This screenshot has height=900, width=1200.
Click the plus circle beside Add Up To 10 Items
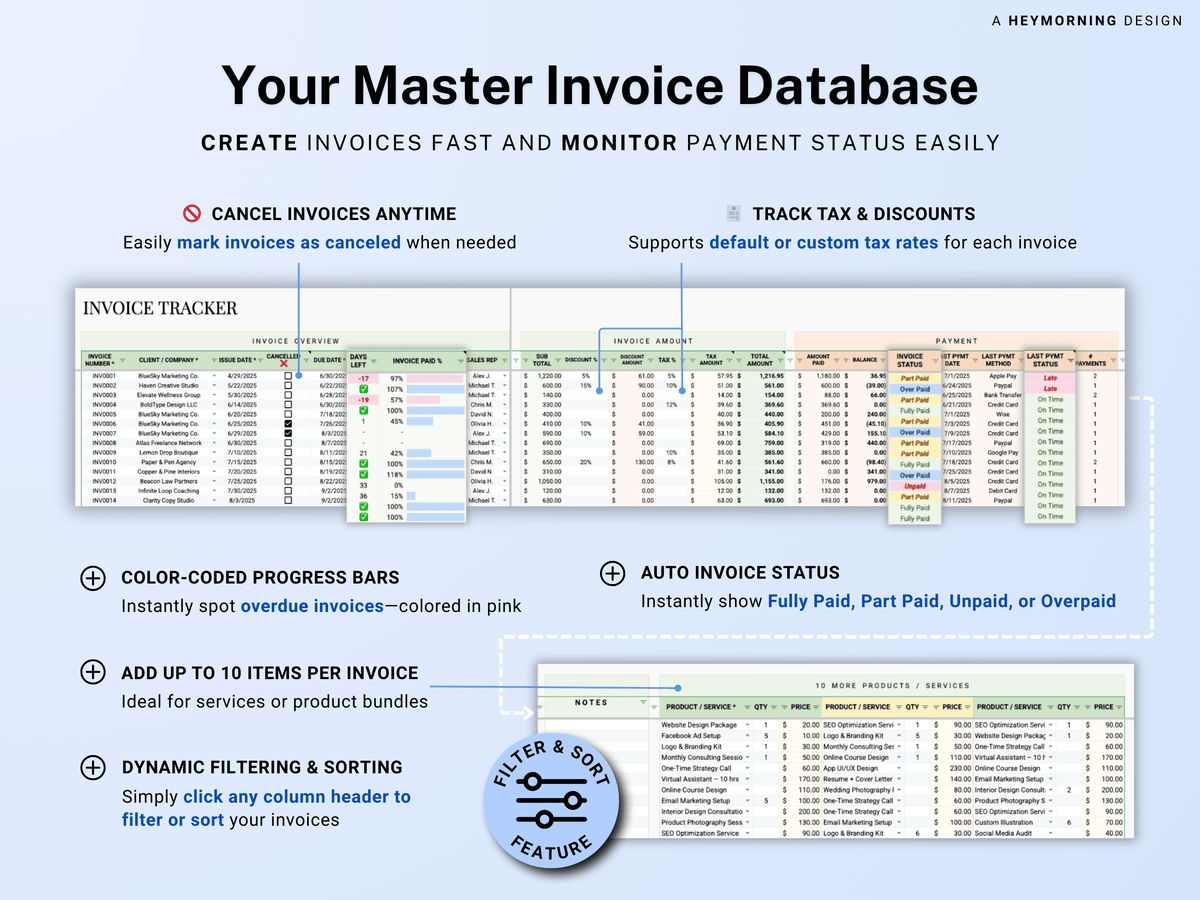[x=92, y=673]
